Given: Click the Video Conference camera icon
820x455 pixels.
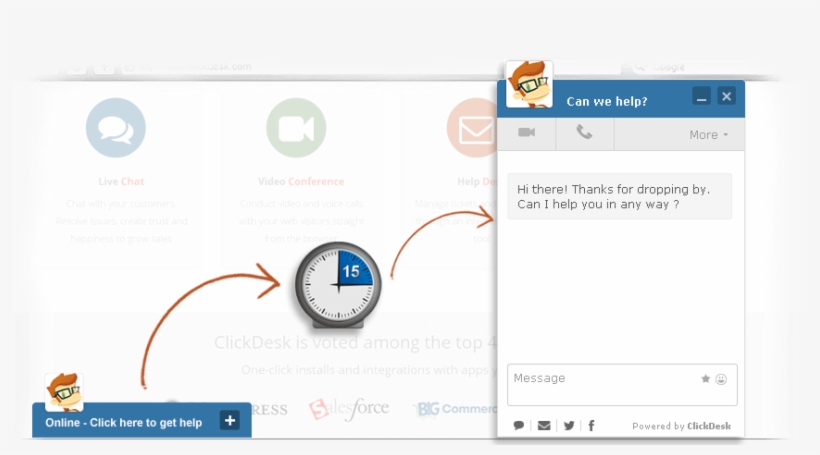Looking at the screenshot, I should pos(296,128).
